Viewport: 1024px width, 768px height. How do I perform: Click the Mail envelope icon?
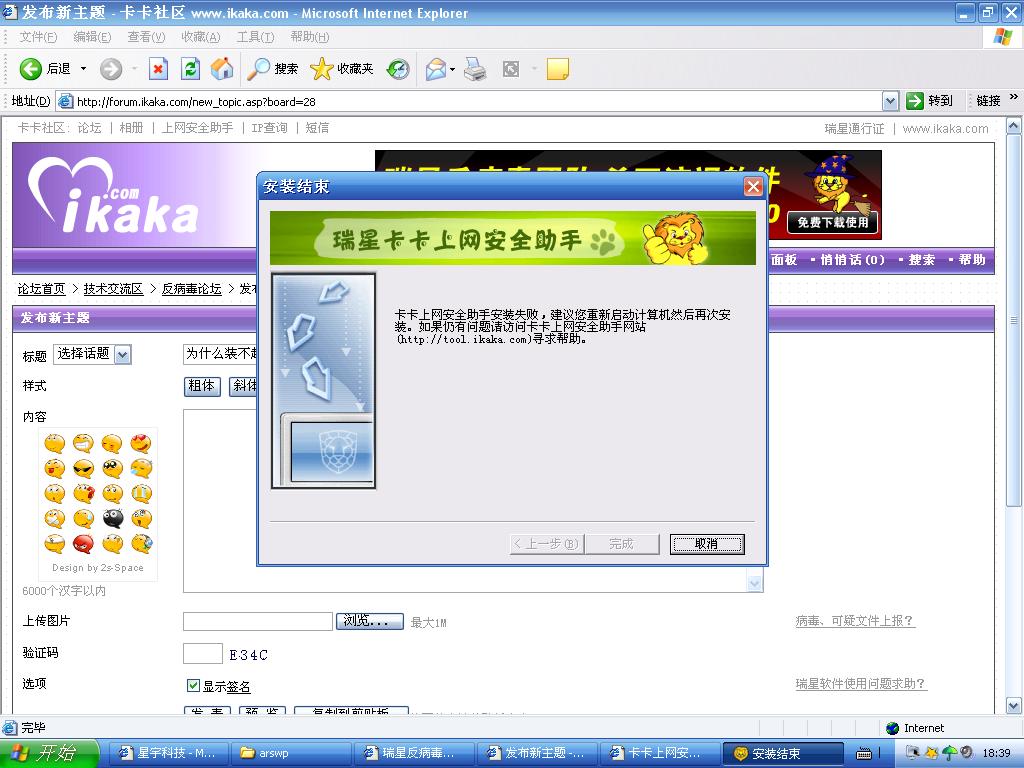tap(436, 69)
